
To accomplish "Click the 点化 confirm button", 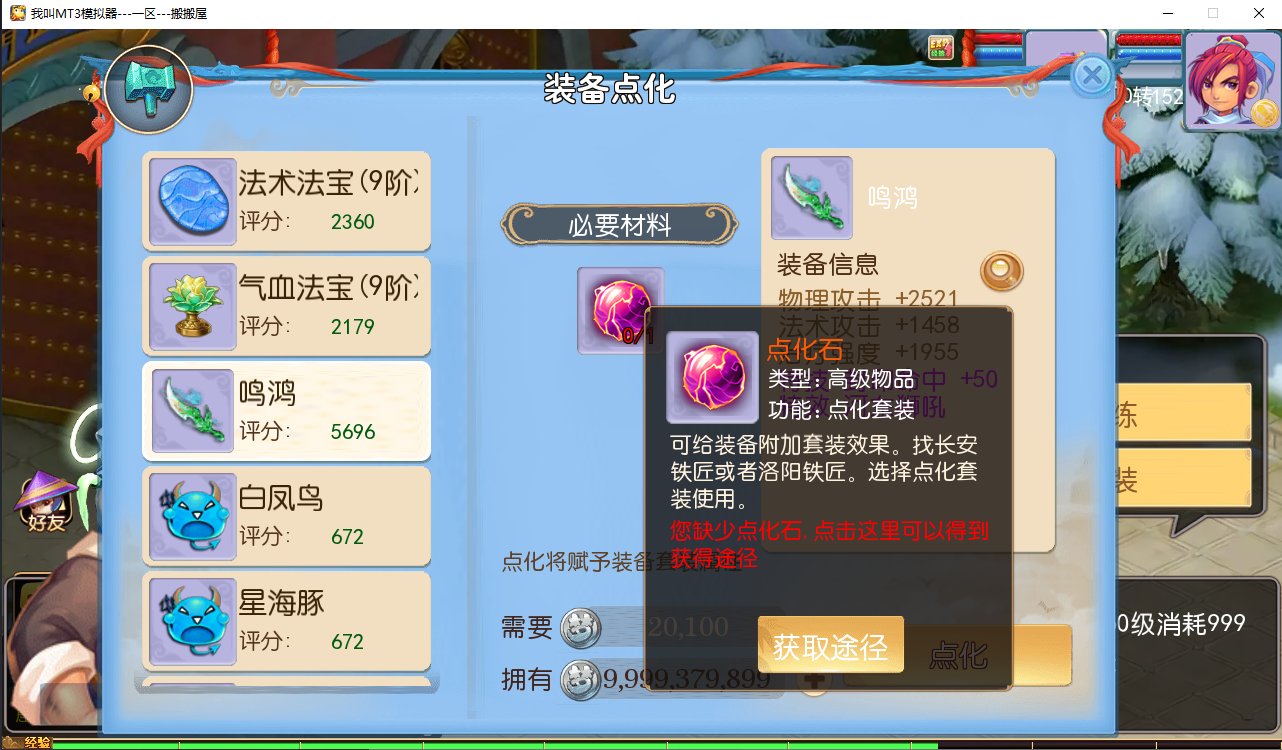I will (x=958, y=655).
